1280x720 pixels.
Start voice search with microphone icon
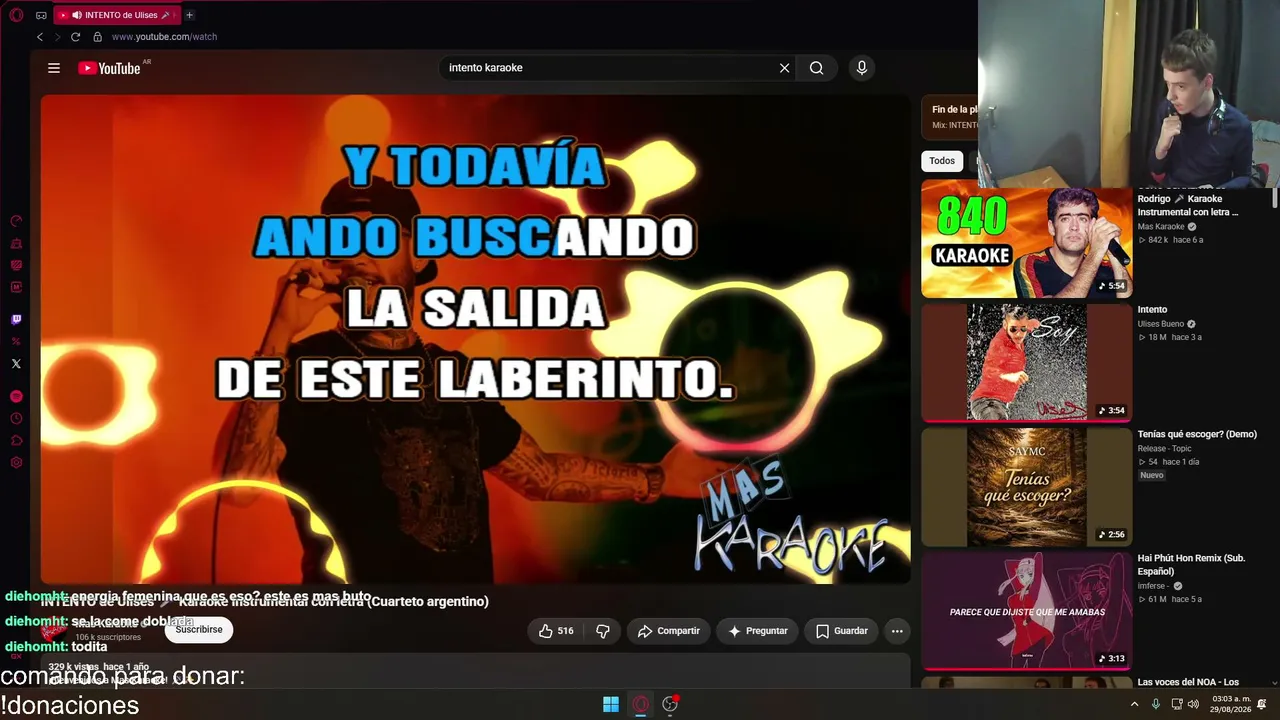click(862, 68)
